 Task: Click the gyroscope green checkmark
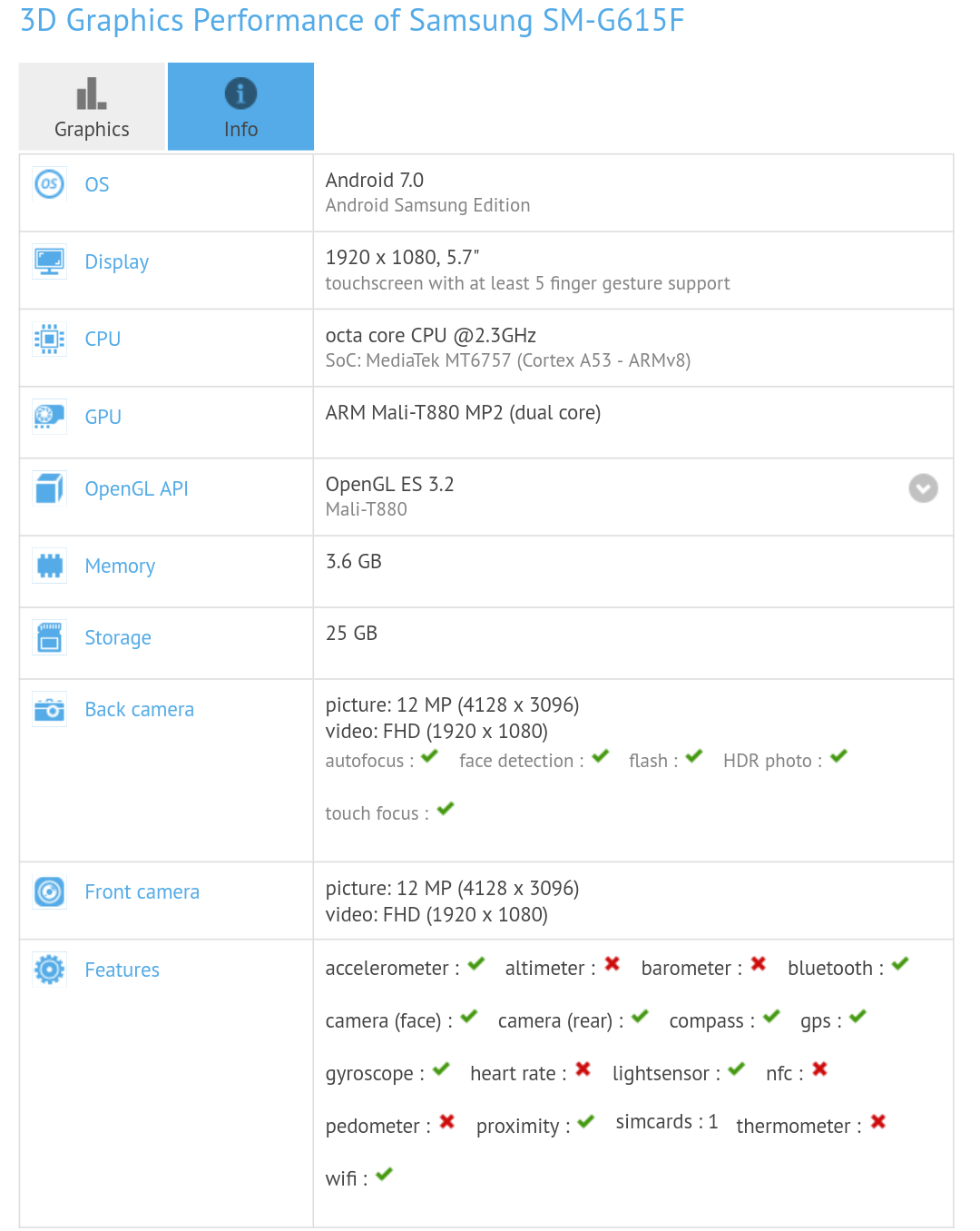pos(441,1069)
